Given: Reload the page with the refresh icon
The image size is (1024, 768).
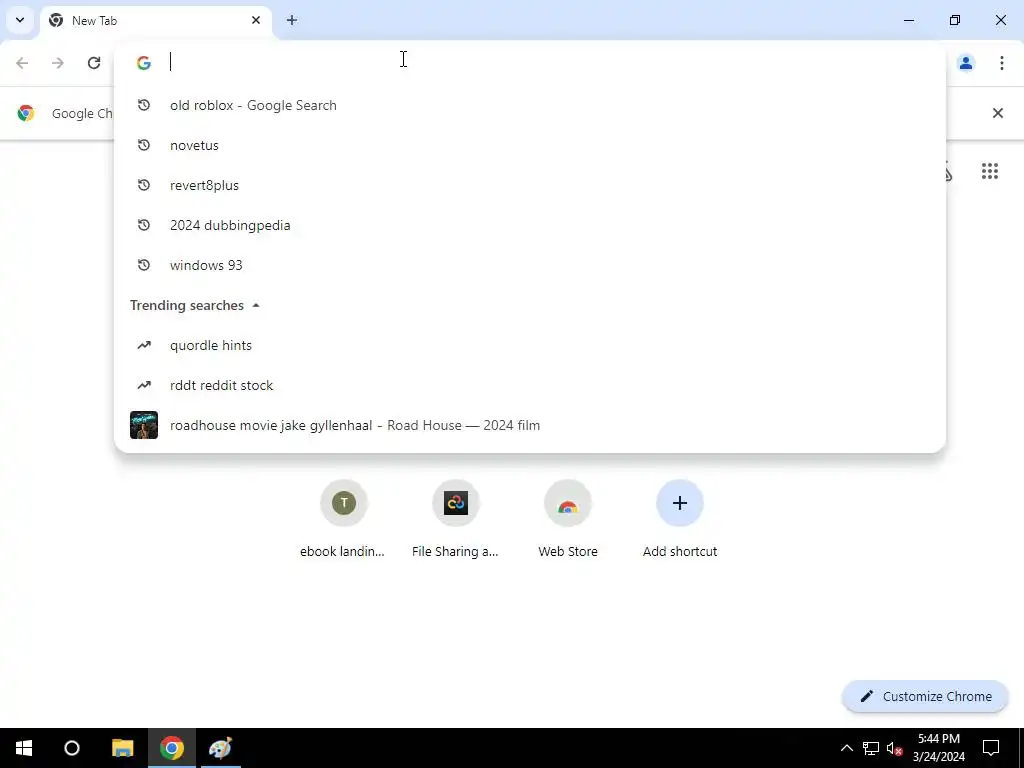Looking at the screenshot, I should point(94,63).
